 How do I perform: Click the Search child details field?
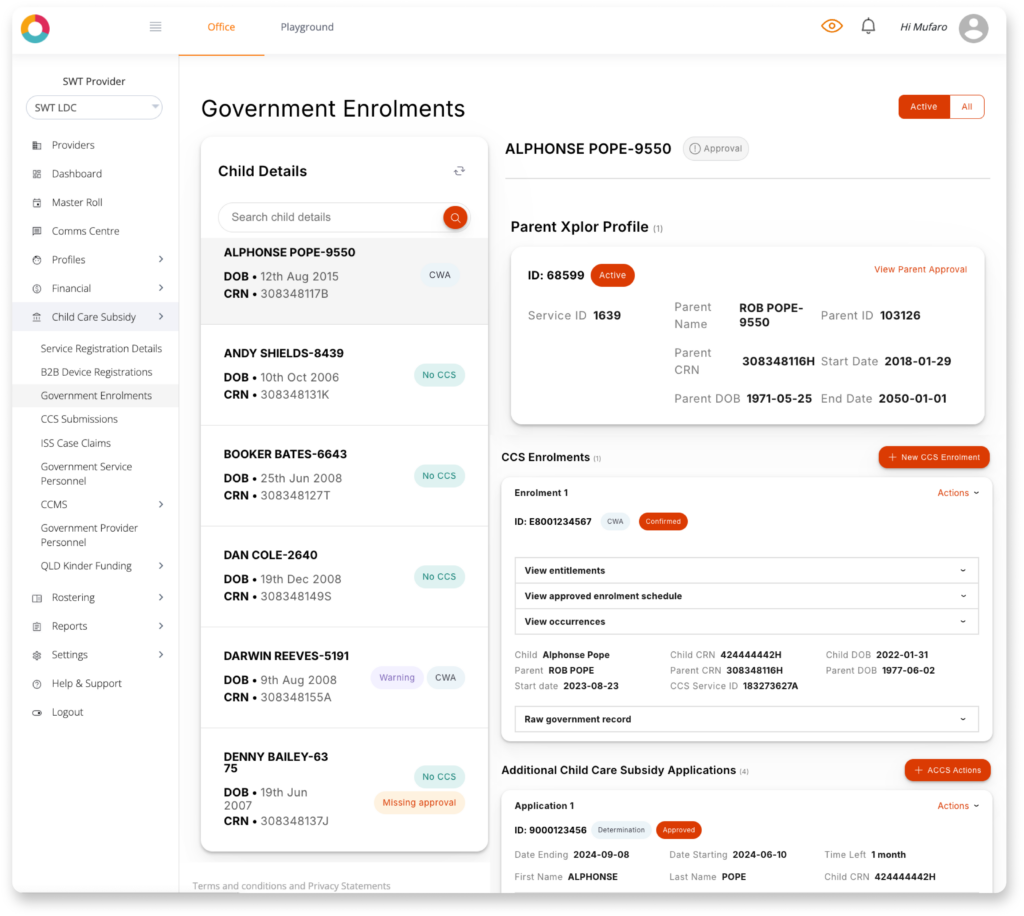click(330, 217)
